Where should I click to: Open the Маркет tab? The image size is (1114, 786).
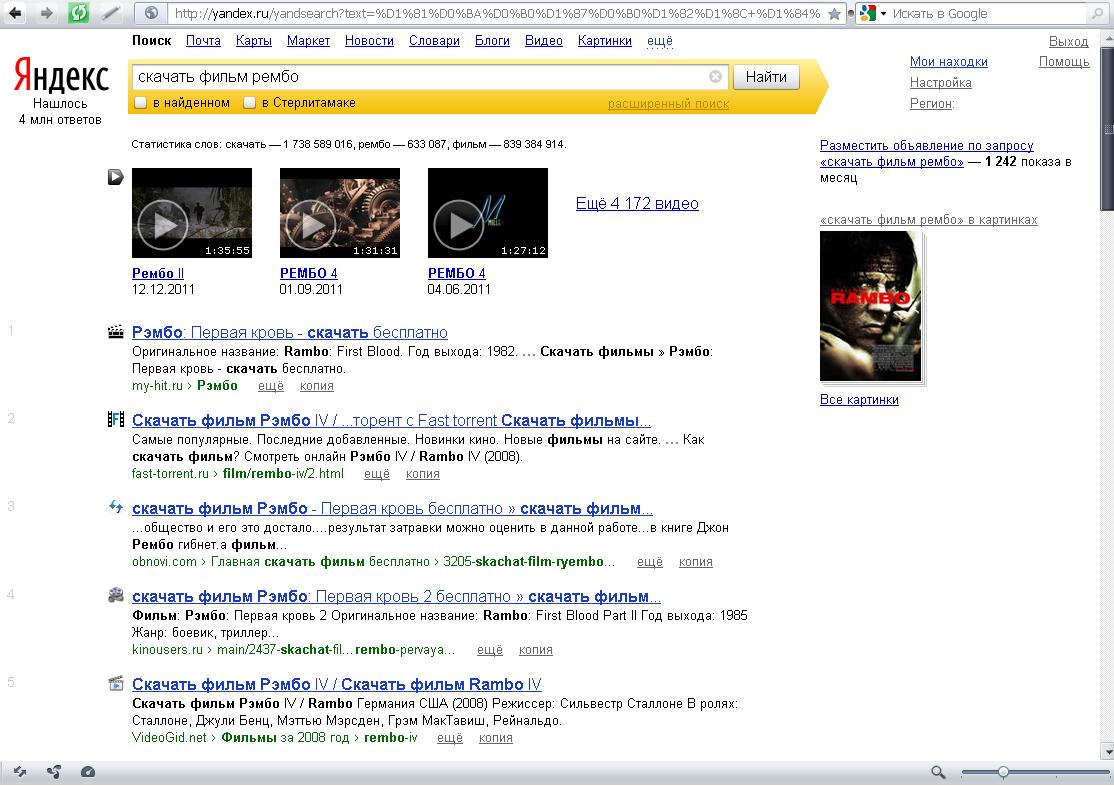point(308,41)
